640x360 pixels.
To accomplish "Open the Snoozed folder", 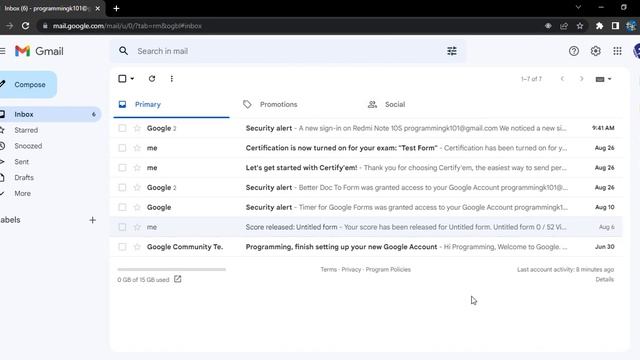I will 28,146.
